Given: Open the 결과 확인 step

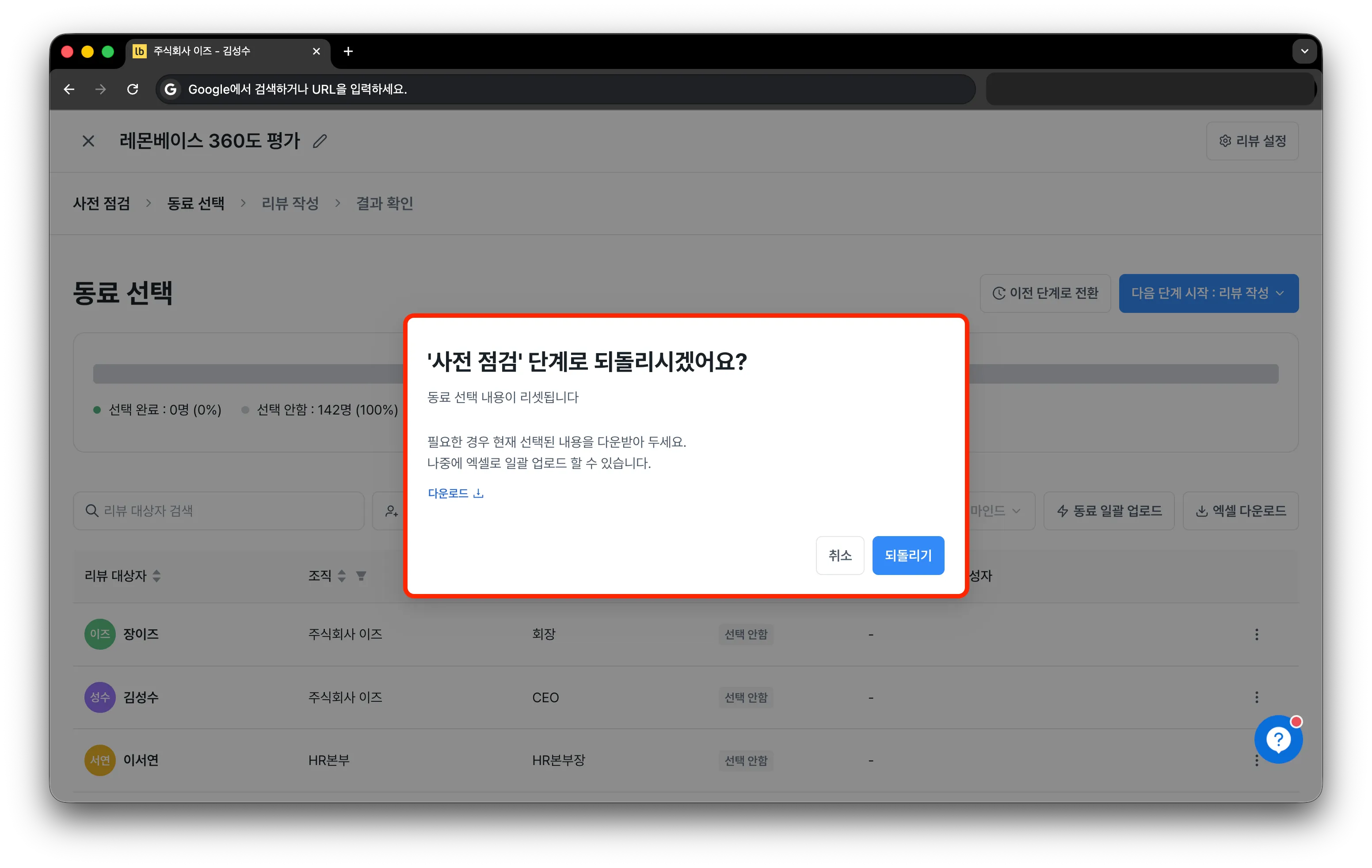Looking at the screenshot, I should (385, 203).
